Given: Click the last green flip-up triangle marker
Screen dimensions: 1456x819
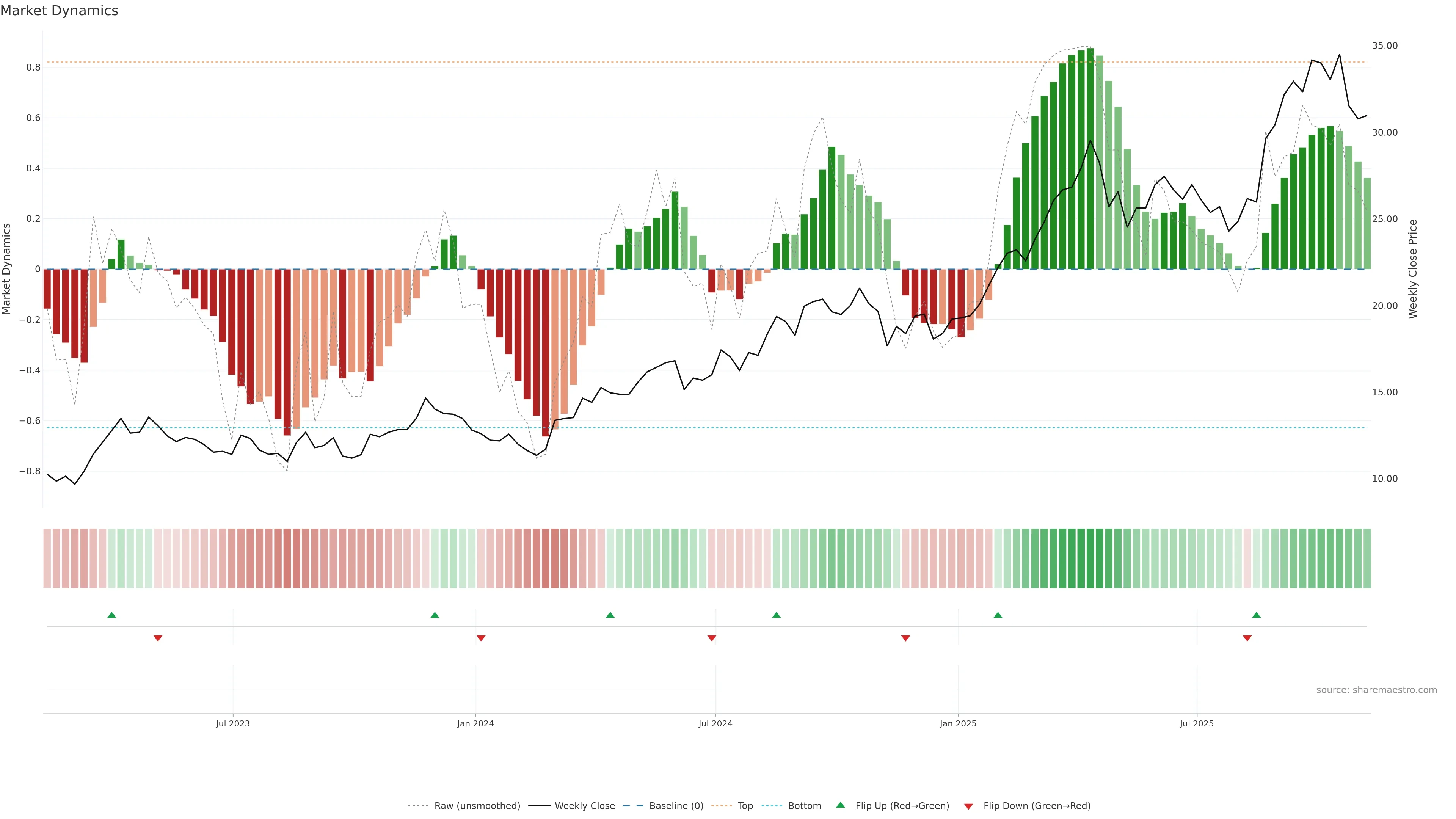Looking at the screenshot, I should click(1256, 615).
